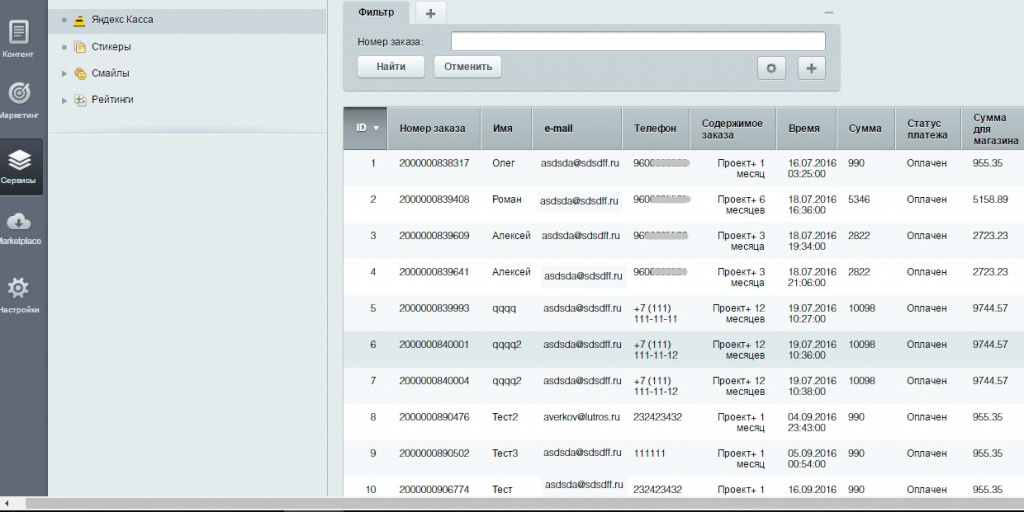
Task: Expand the Стикеры tree node
Action: (64, 47)
